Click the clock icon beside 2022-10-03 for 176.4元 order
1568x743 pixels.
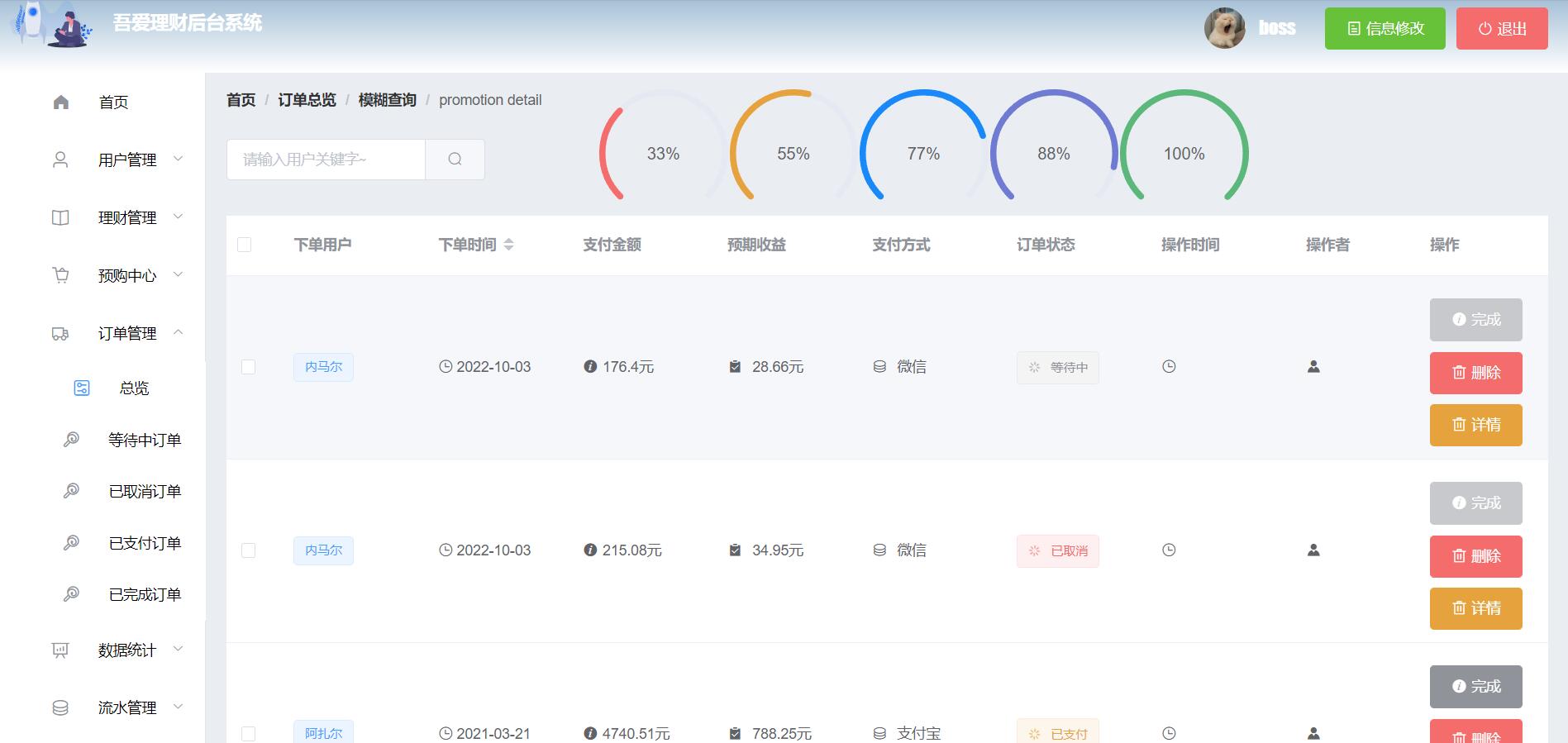click(446, 367)
